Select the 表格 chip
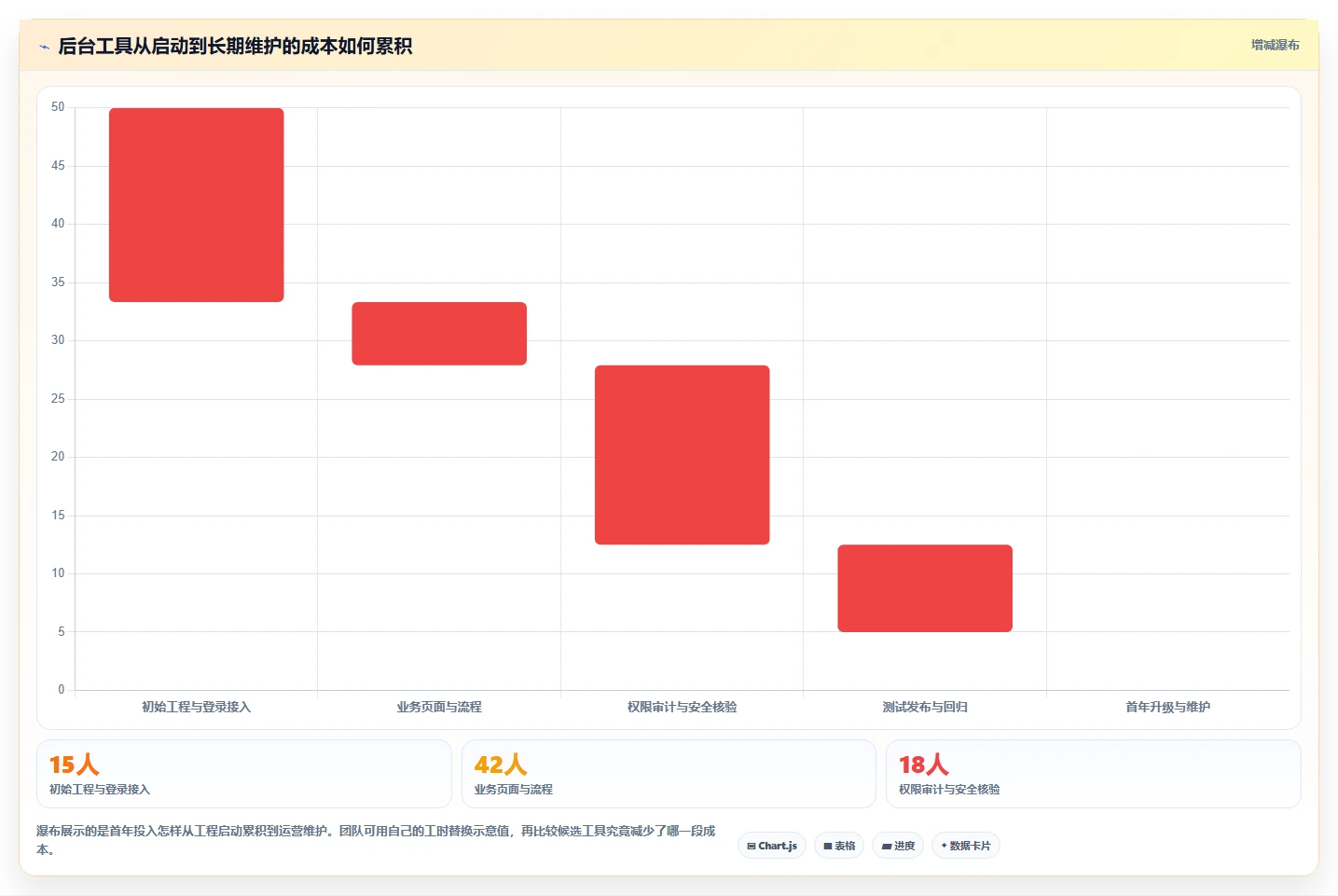 pos(839,846)
